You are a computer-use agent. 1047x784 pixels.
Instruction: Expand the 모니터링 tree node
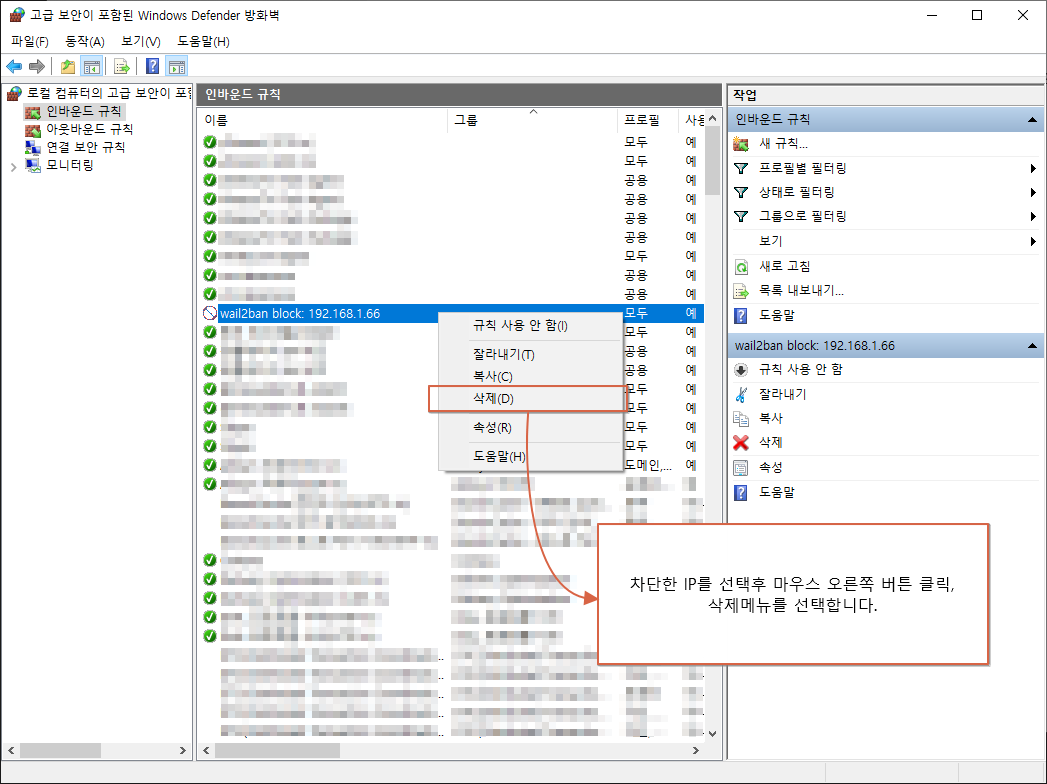click(13, 167)
